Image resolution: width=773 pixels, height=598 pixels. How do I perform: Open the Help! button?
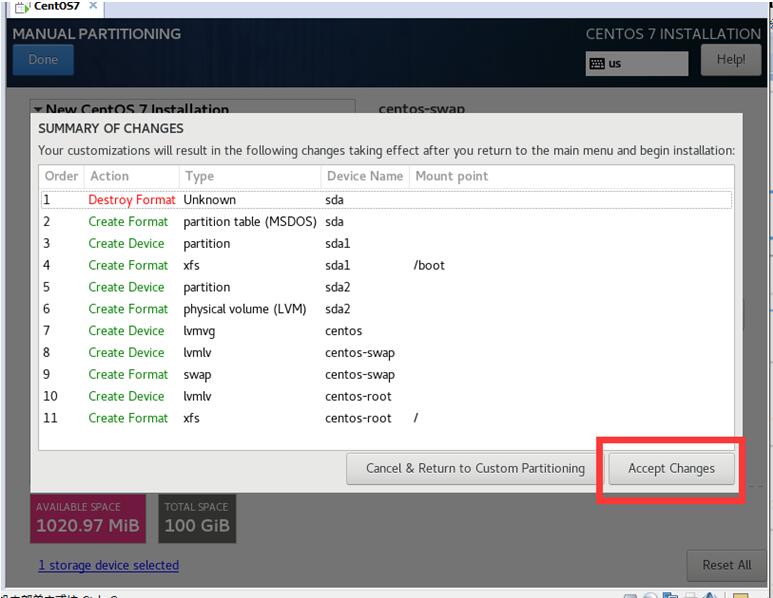click(731, 60)
